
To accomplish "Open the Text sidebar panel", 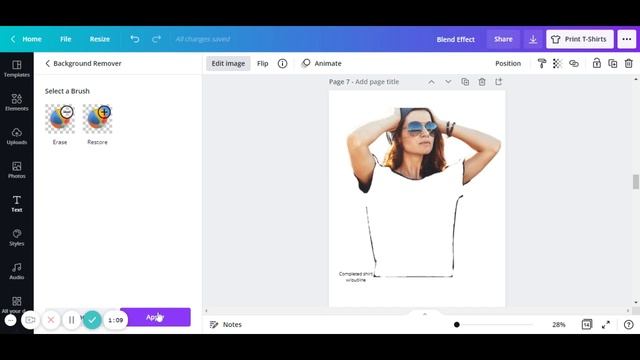I will point(17,204).
